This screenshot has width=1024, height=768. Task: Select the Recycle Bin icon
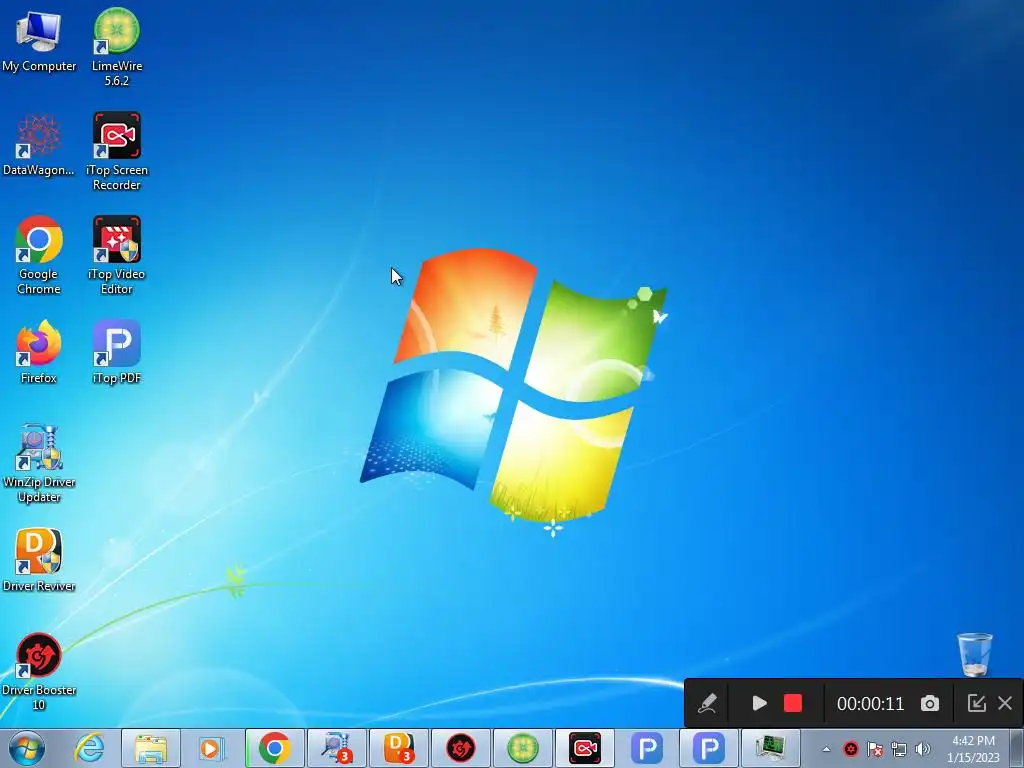975,654
